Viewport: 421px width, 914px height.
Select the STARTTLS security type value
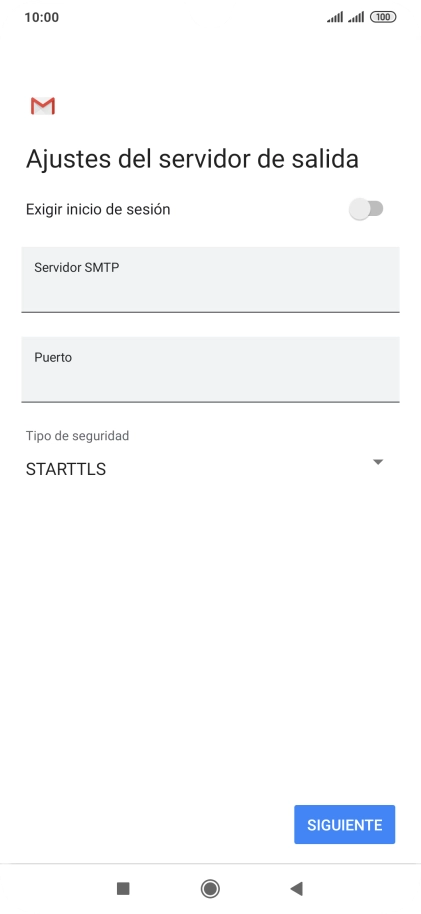pos(66,469)
